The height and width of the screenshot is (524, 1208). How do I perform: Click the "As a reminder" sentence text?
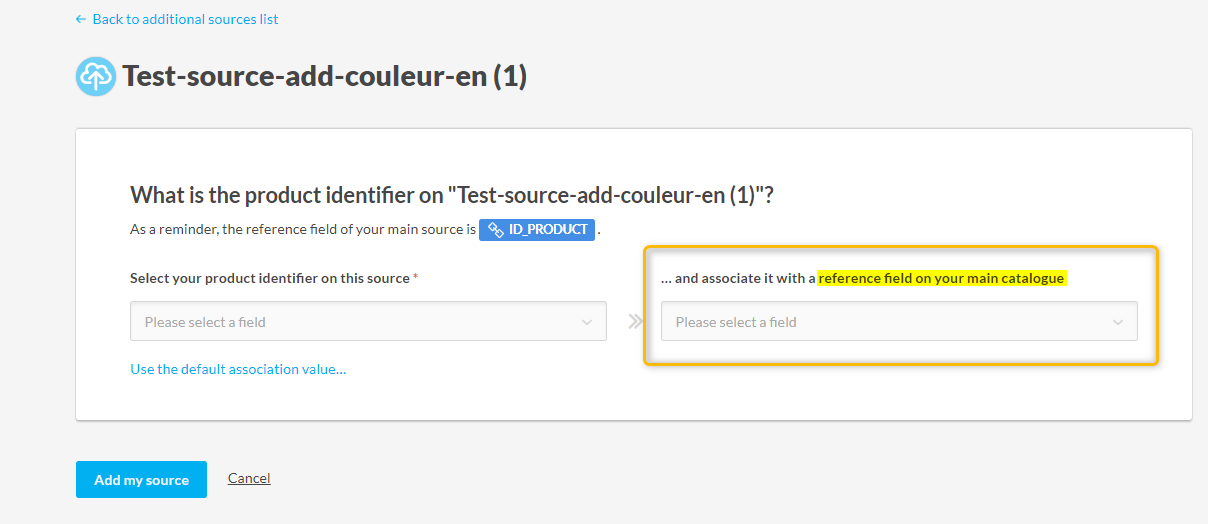(x=303, y=230)
